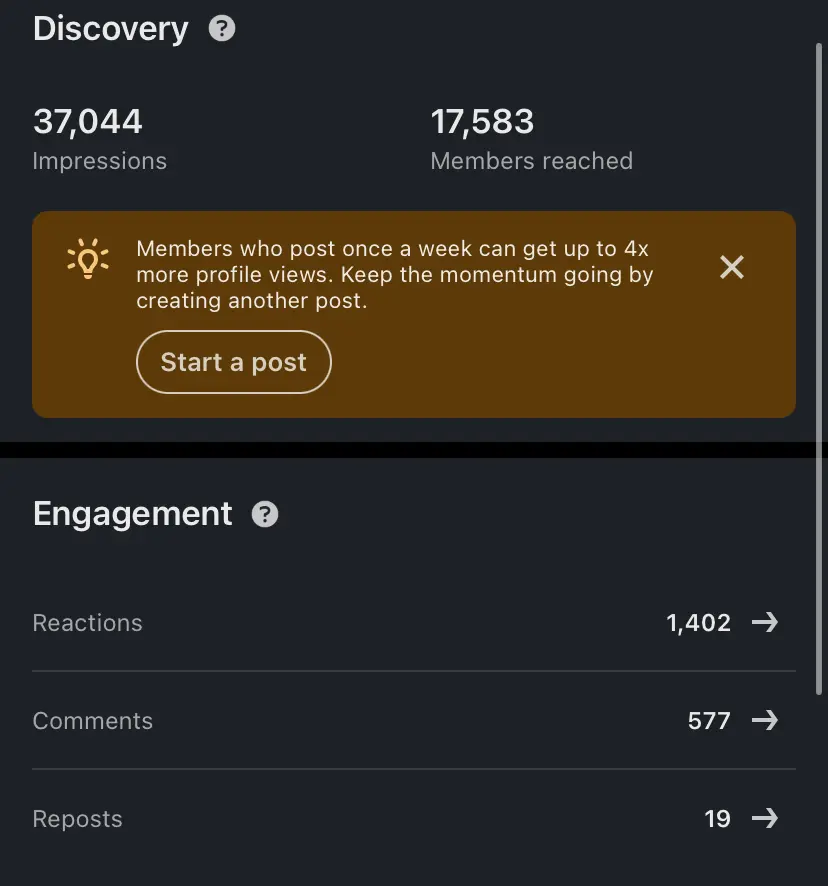Click the Members reached label
This screenshot has height=886, width=828.
click(x=532, y=161)
